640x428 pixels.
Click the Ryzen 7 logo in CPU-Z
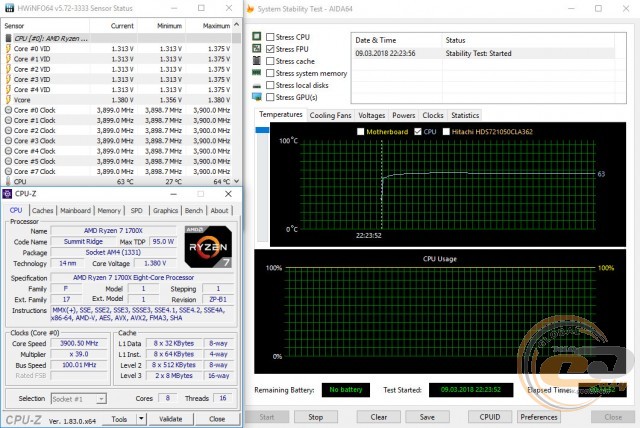(208, 247)
